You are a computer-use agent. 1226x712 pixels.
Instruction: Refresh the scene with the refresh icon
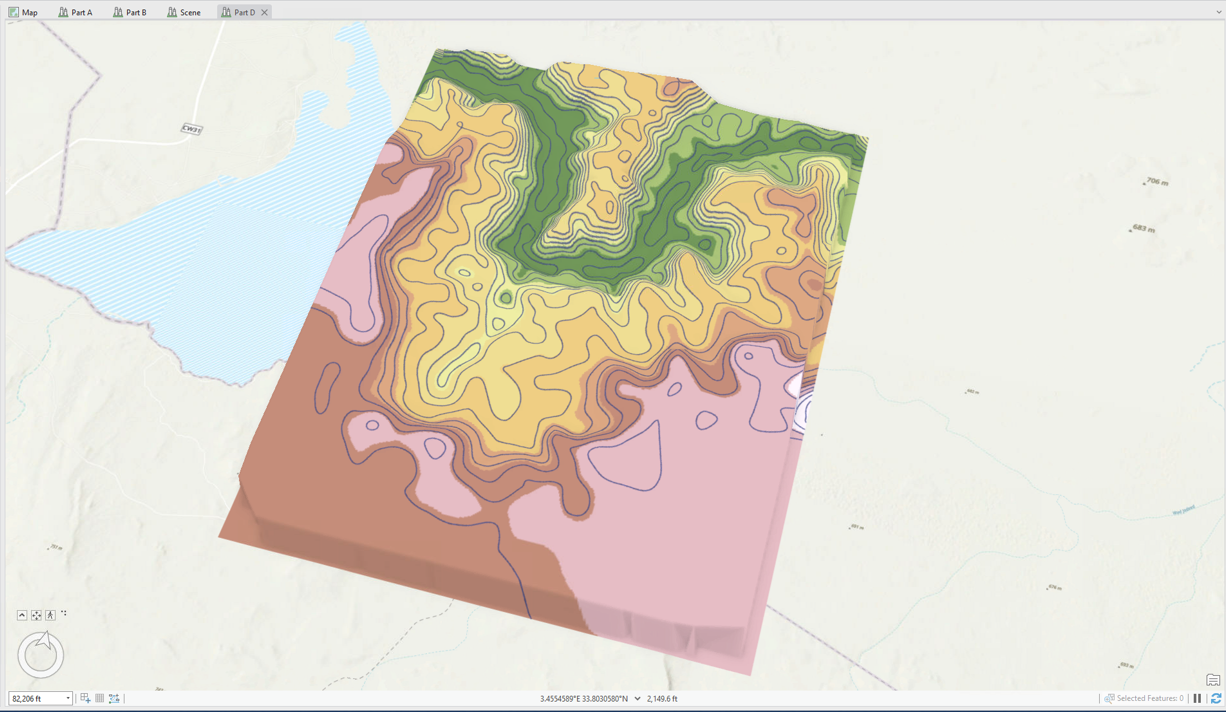coord(1216,699)
